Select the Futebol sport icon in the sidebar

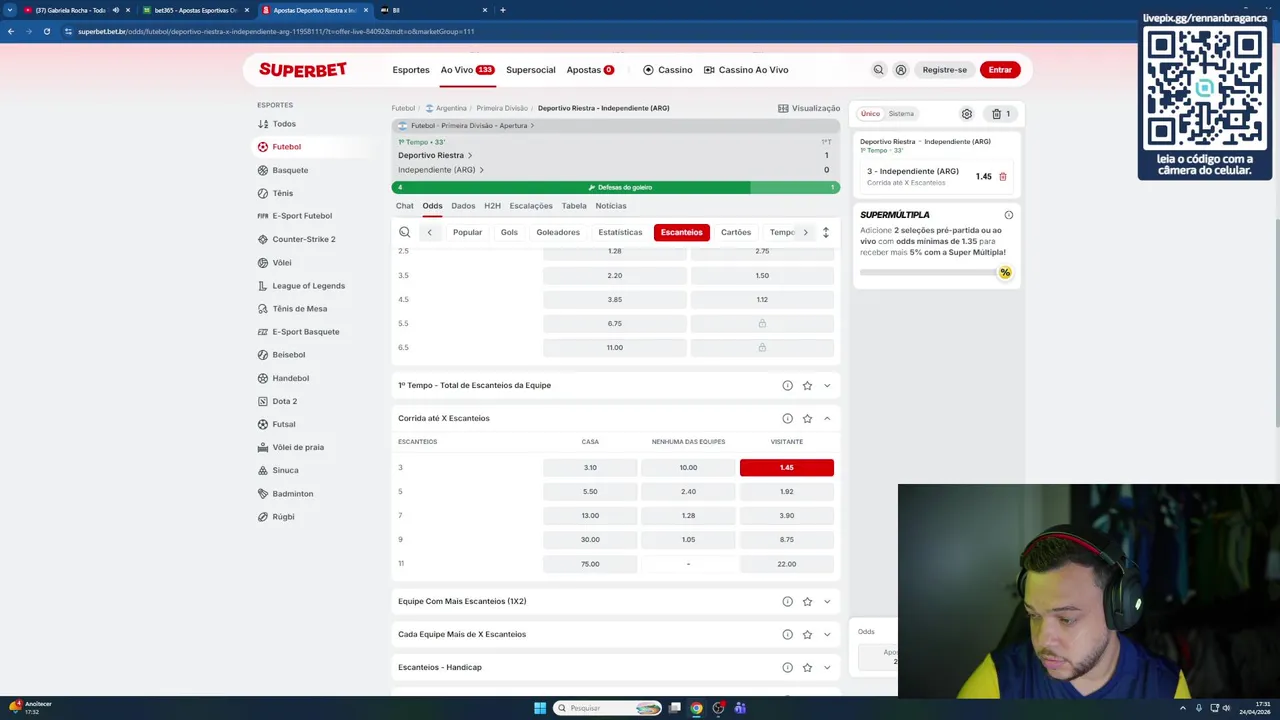[x=263, y=147]
